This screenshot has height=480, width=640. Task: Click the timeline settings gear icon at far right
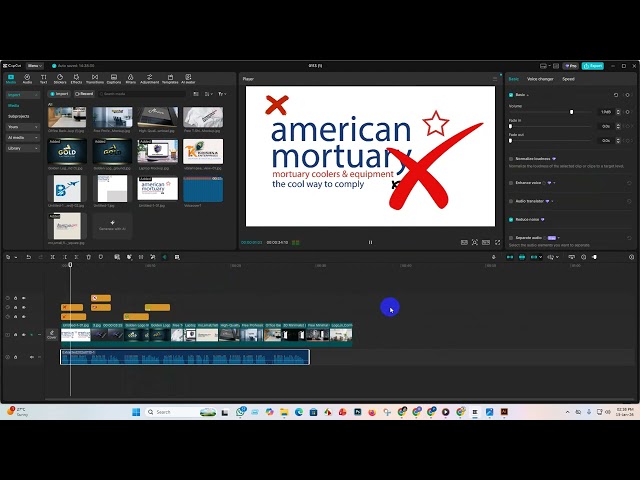631,257
